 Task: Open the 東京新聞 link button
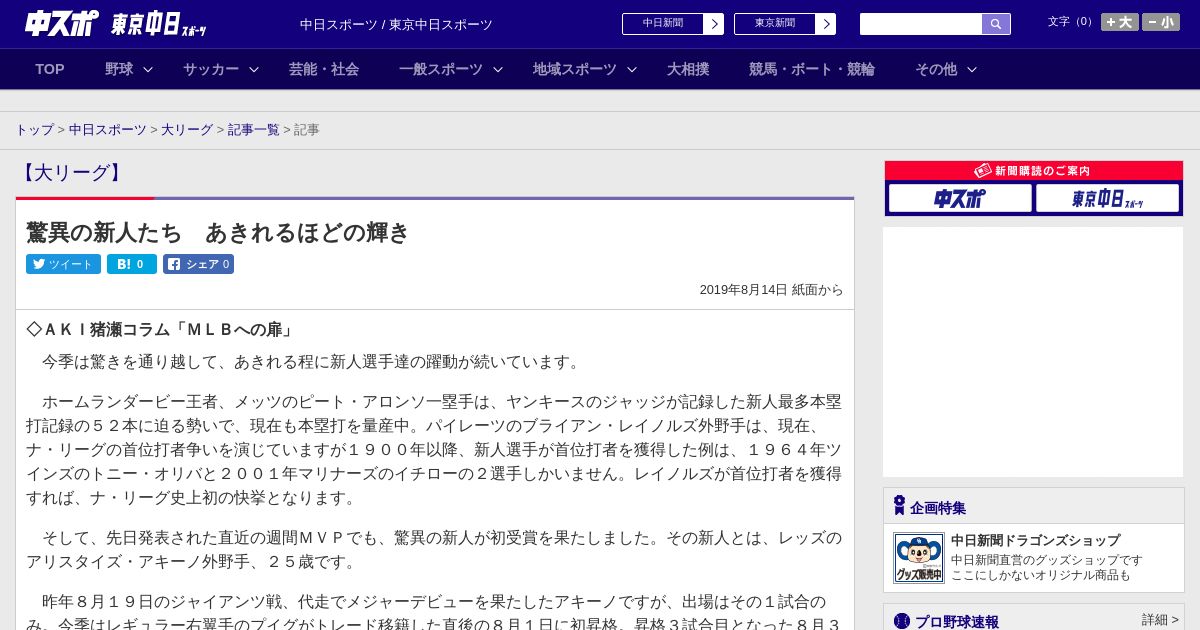775,24
